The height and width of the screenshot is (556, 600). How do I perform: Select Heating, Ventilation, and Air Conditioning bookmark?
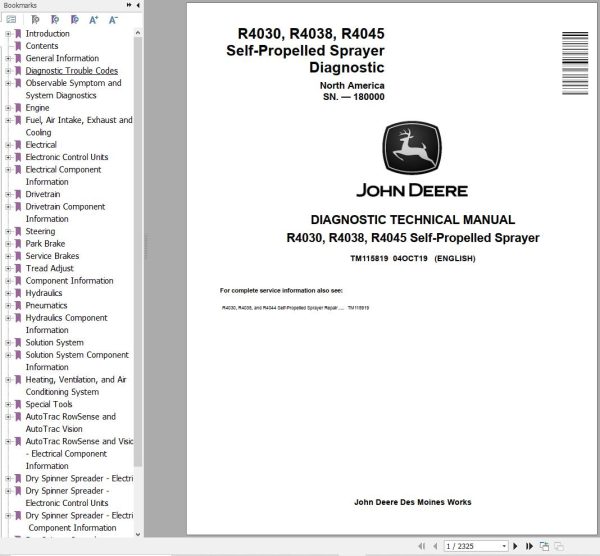pos(76,386)
